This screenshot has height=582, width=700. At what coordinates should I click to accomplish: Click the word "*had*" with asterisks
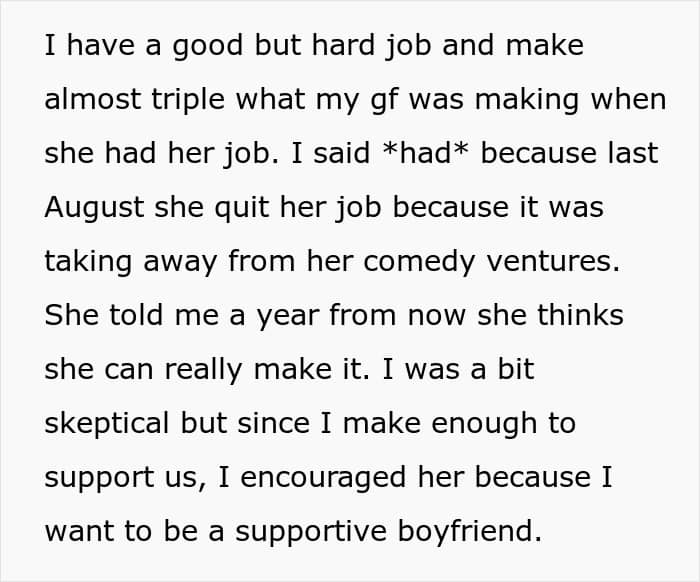point(426,153)
